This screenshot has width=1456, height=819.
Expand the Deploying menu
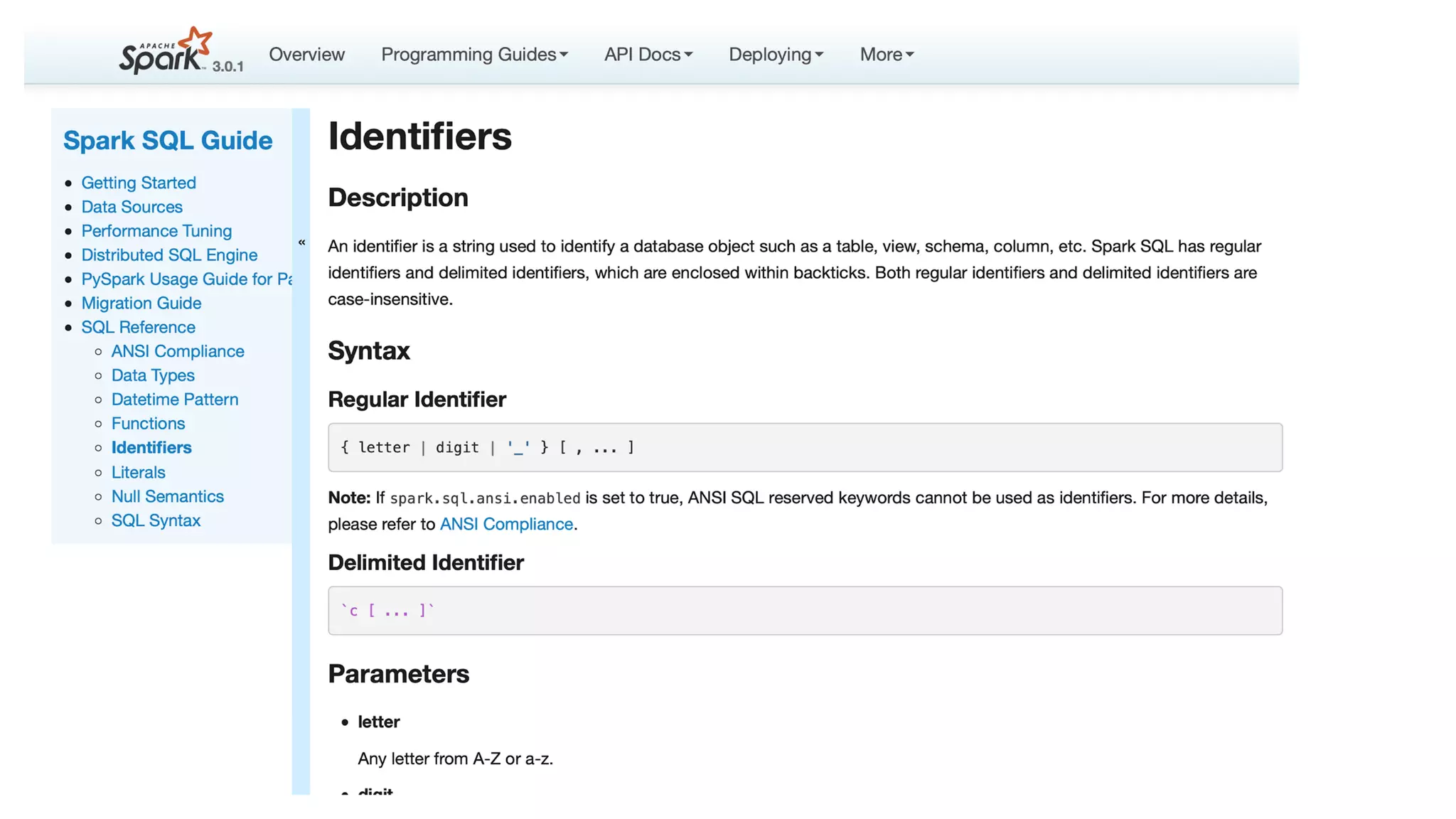tap(776, 55)
